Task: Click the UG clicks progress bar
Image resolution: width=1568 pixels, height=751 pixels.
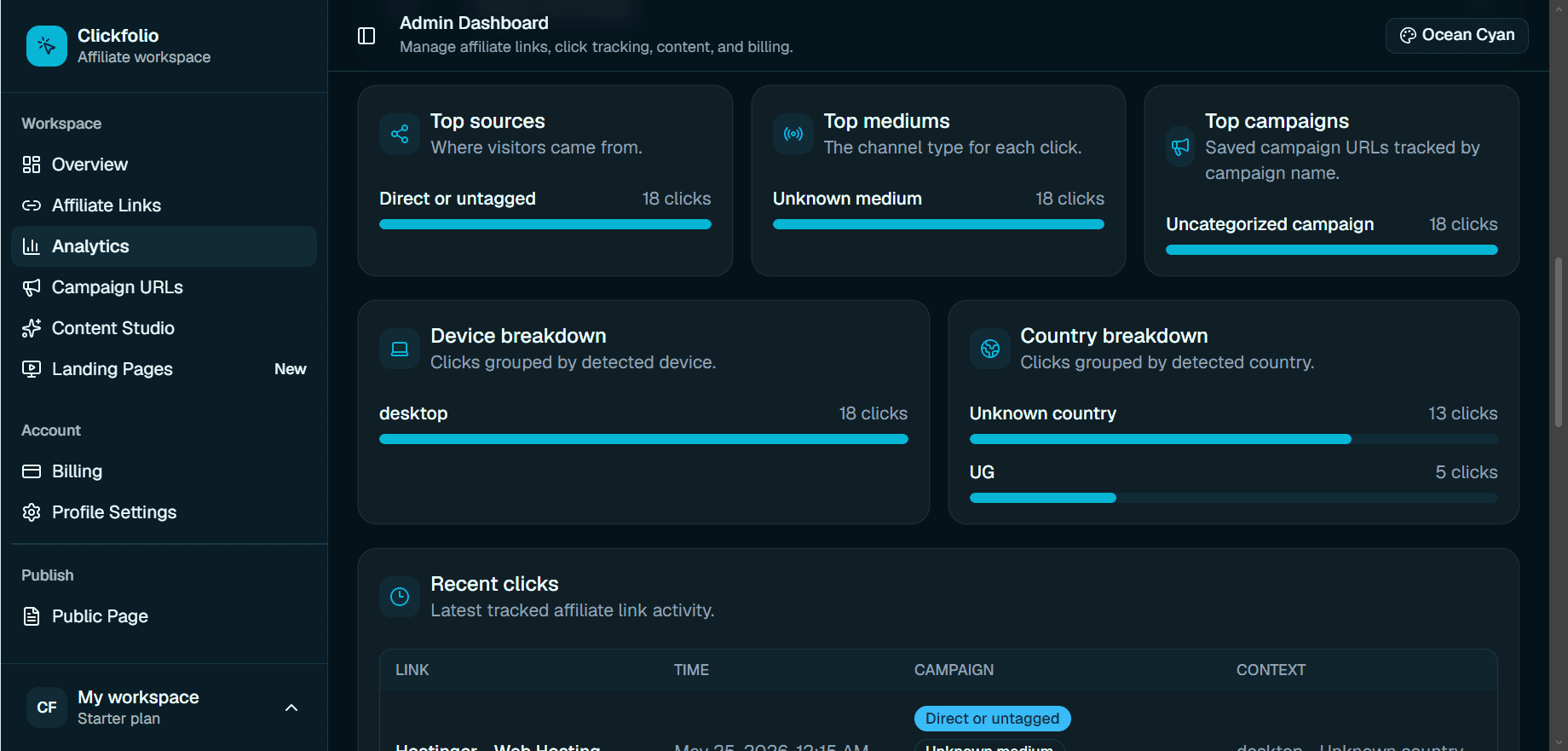Action: (x=1233, y=498)
